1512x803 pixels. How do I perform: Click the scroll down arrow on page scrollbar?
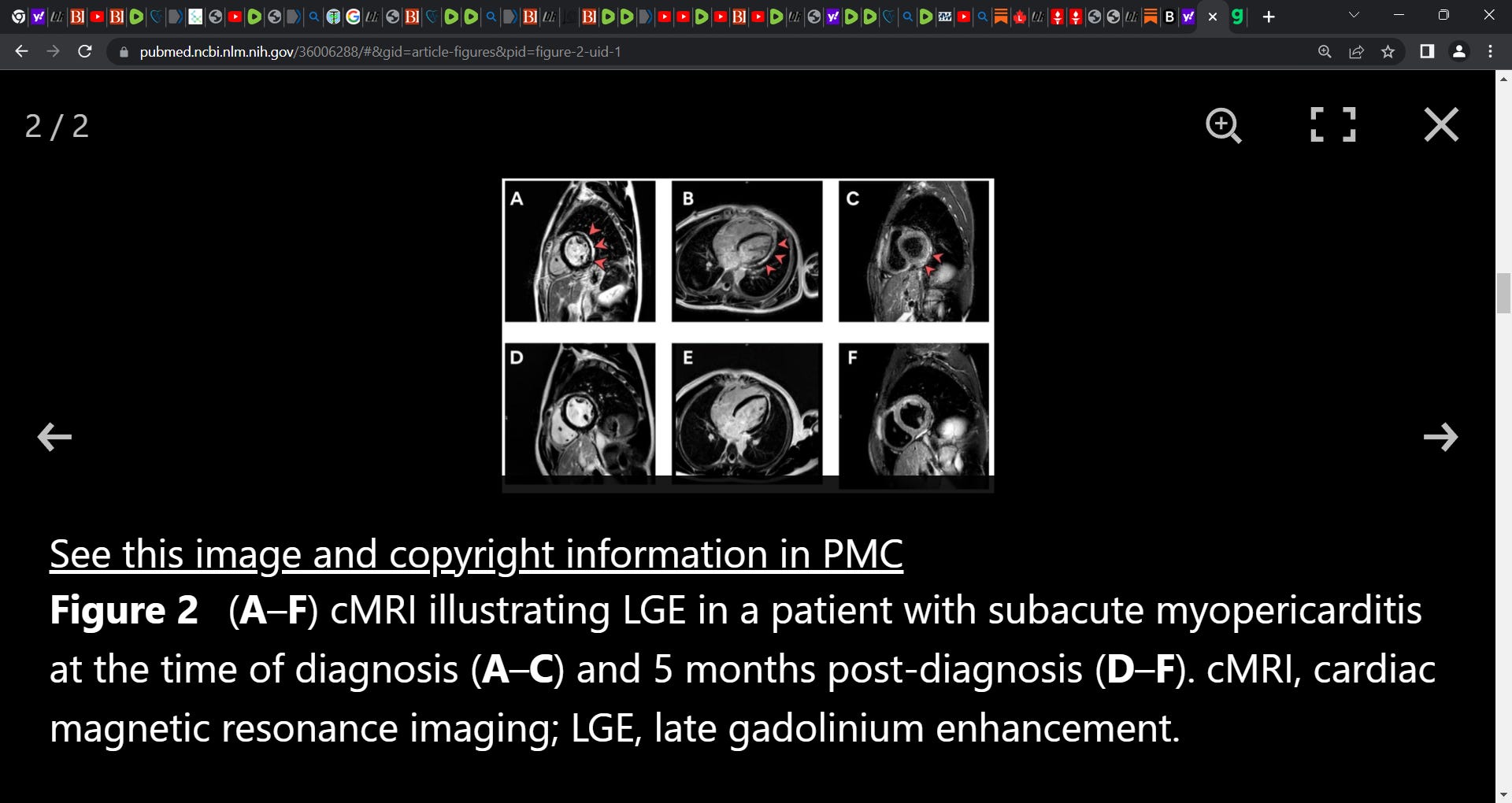pos(1503,794)
